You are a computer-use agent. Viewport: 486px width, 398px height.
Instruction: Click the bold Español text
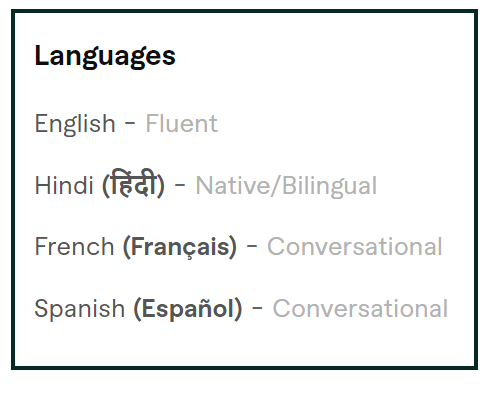pos(188,309)
